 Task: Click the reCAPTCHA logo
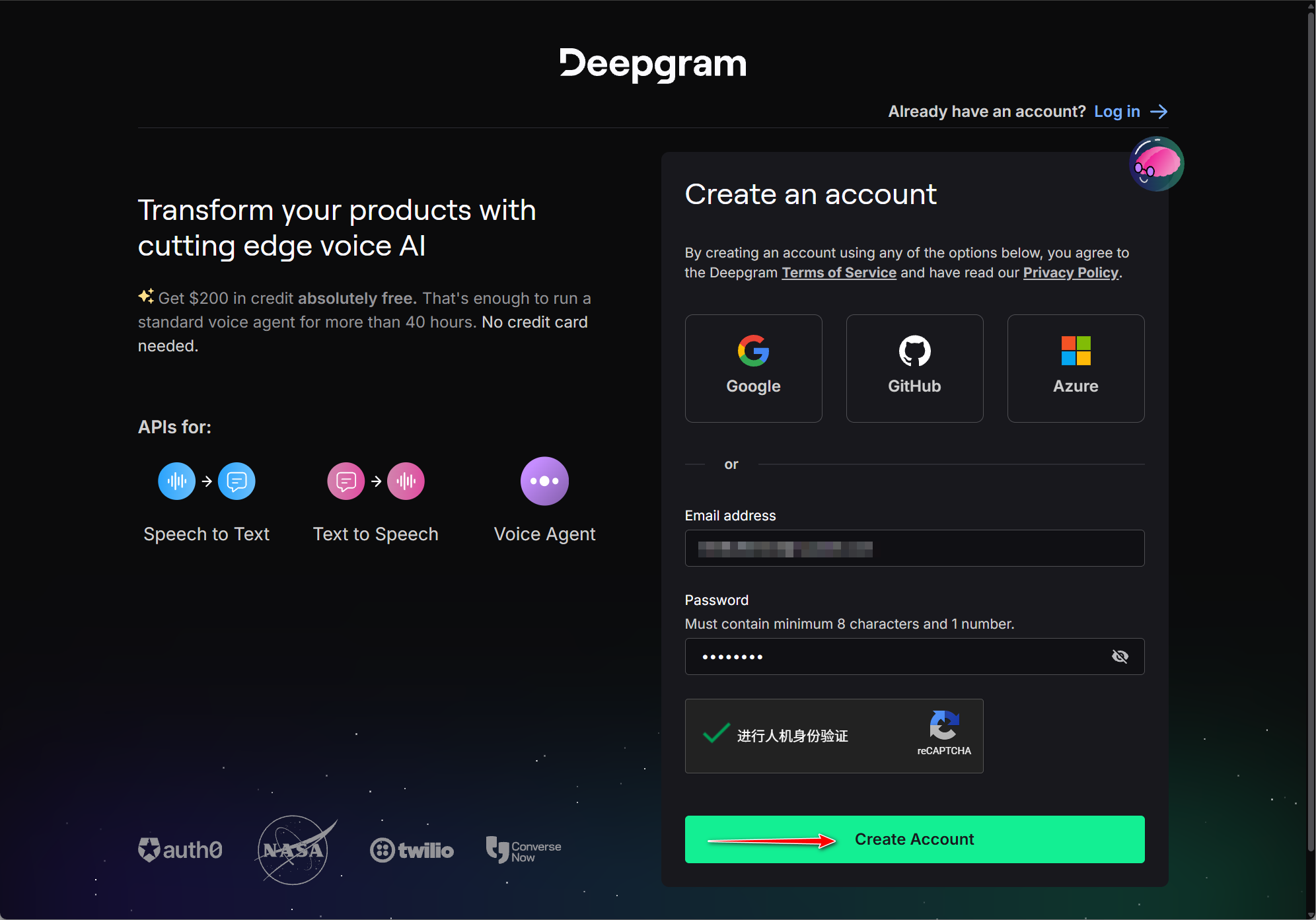coord(944,726)
